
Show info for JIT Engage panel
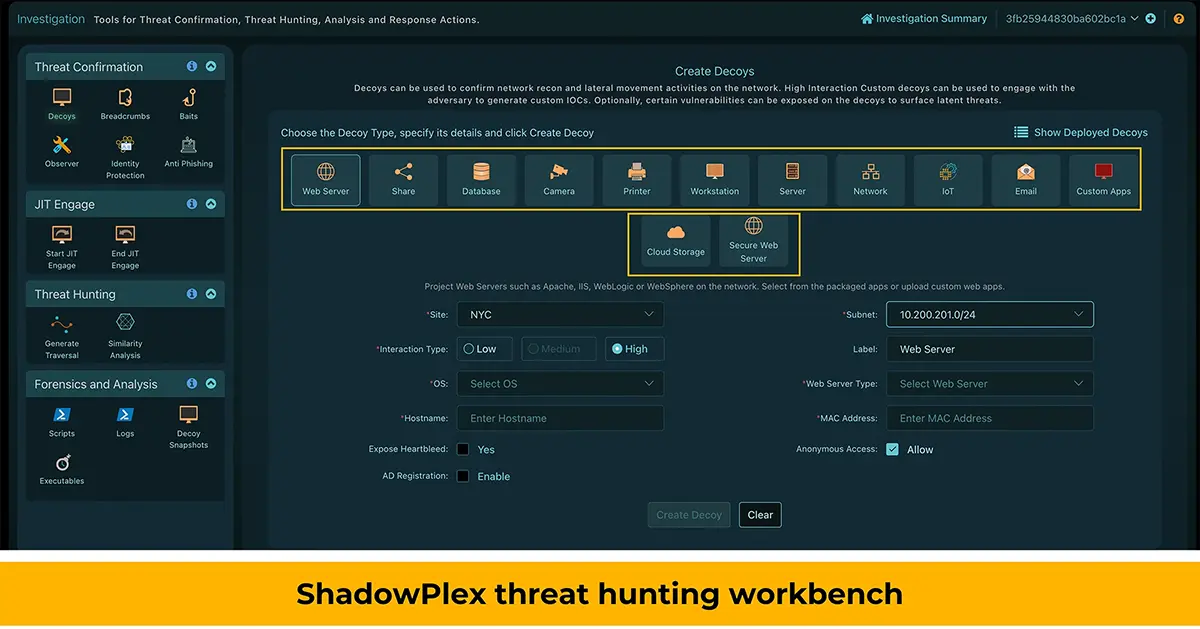pos(192,204)
